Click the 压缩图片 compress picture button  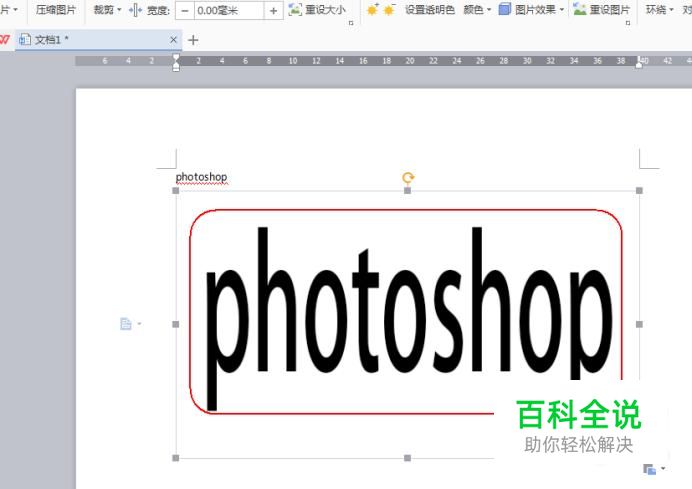point(56,10)
